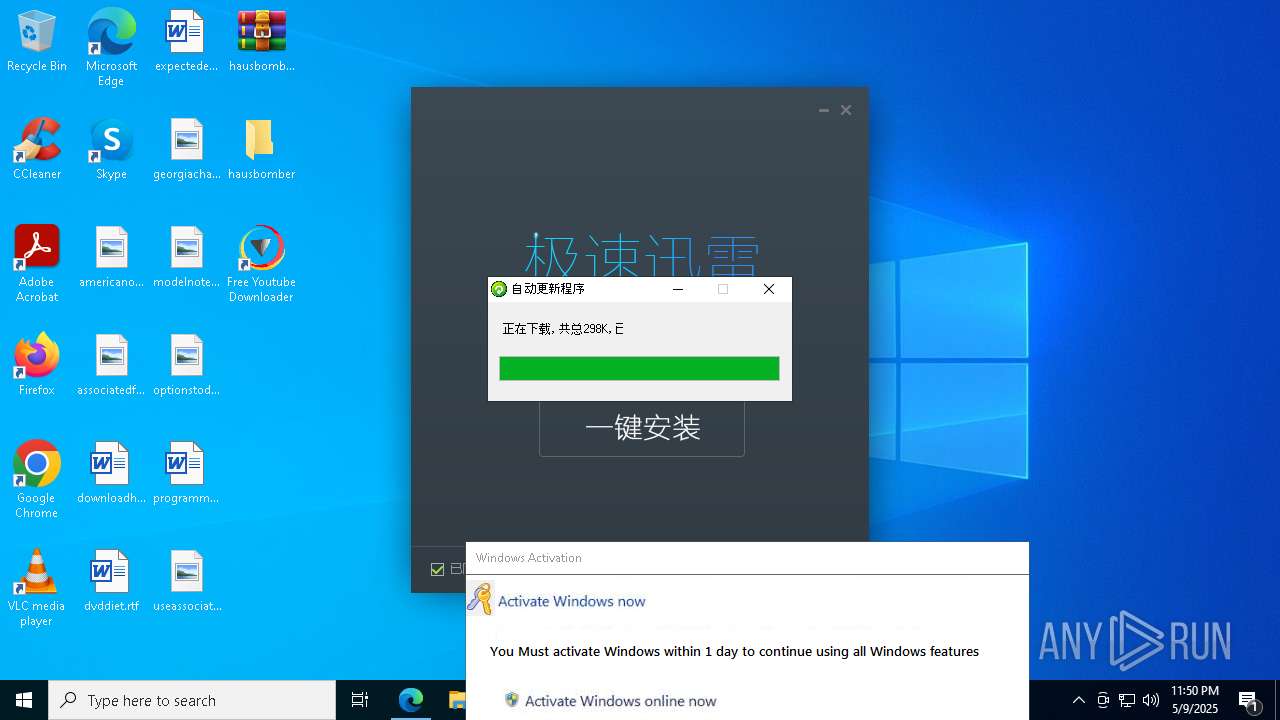The image size is (1280, 720).
Task: Select the hausbomb WinRAR archive icon
Action: (261, 42)
